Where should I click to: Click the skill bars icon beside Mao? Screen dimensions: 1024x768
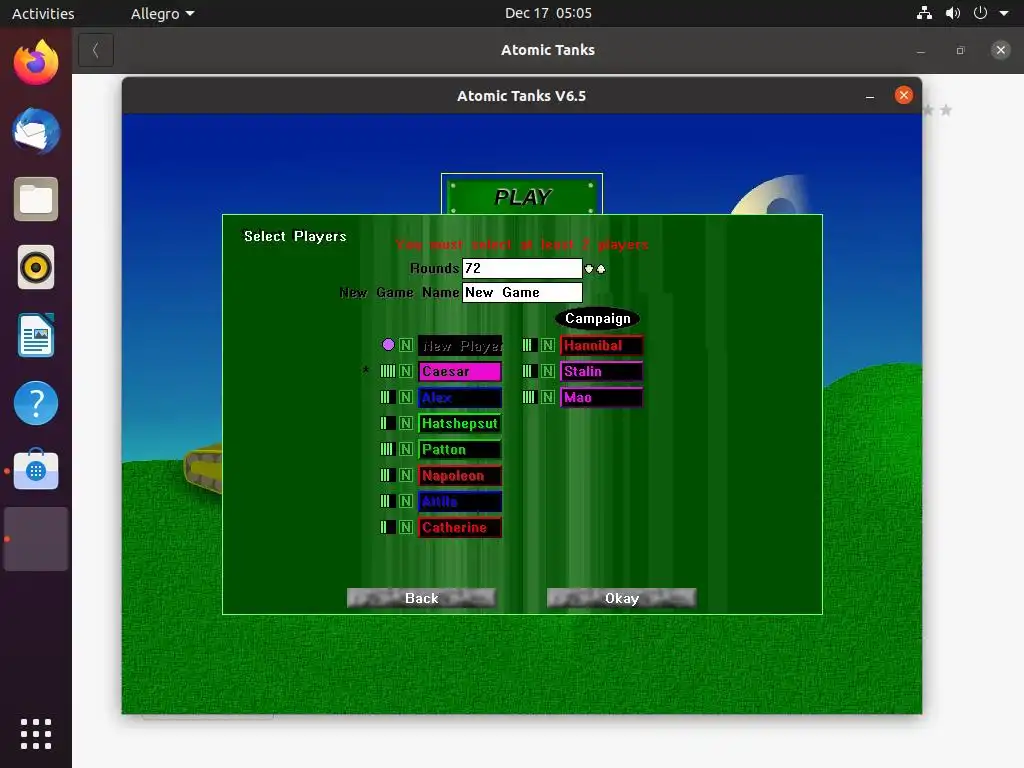[530, 397]
